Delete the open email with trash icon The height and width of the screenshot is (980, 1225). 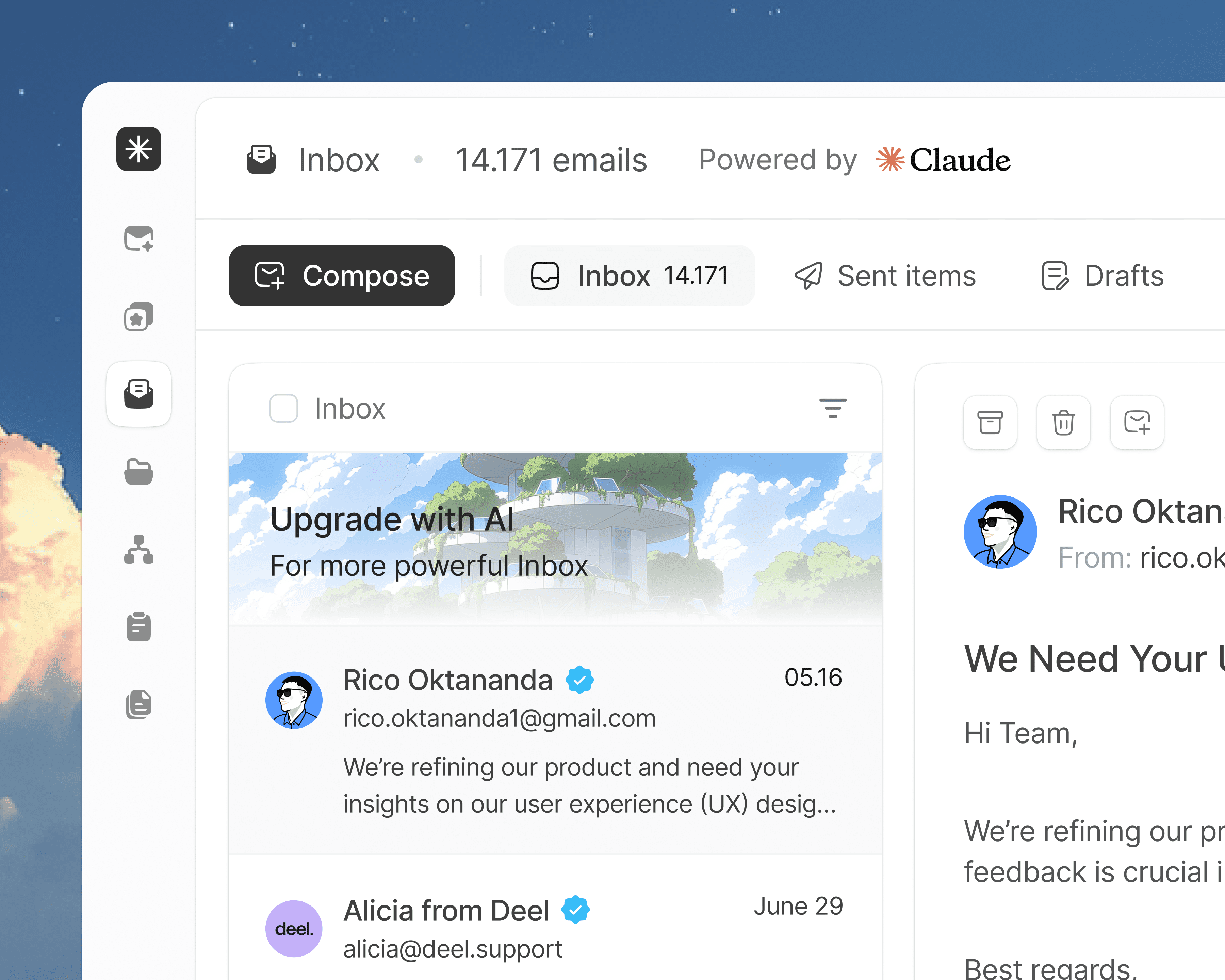pos(1063,423)
